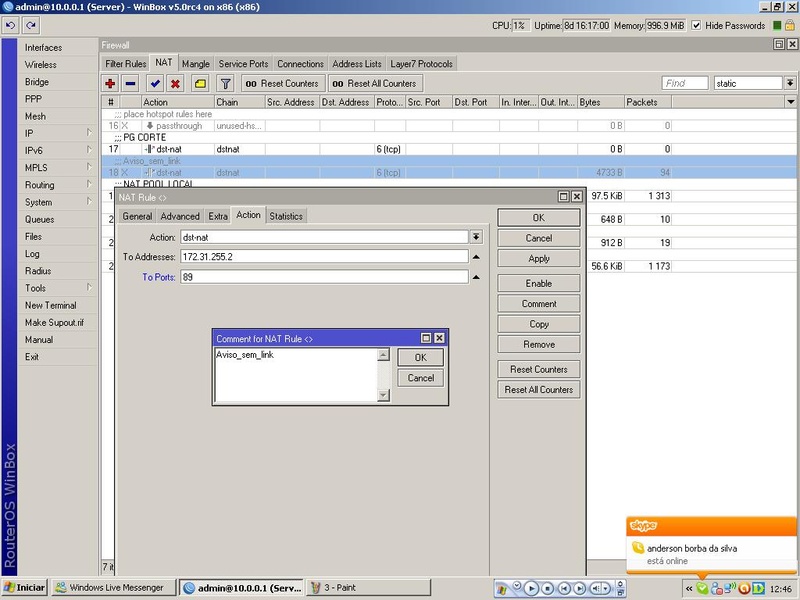This screenshot has width=800, height=600.
Task: Collapse the To Addresses field arrow
Action: tap(476, 257)
